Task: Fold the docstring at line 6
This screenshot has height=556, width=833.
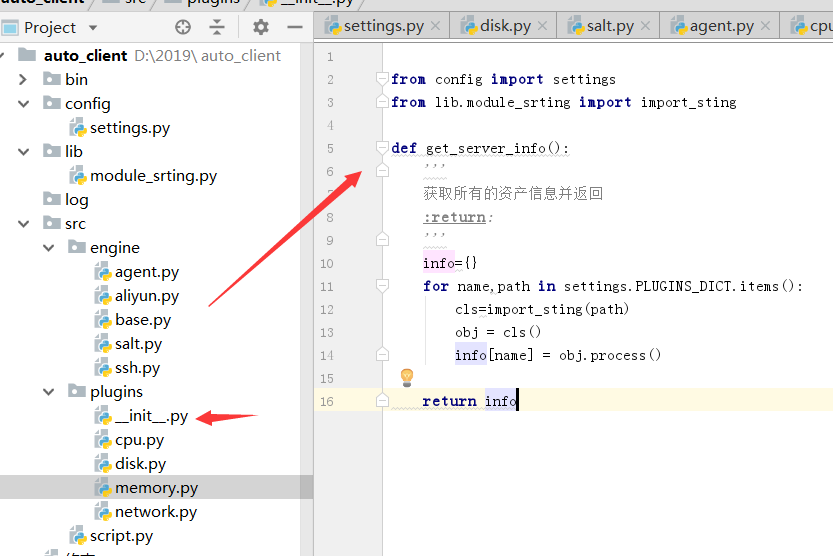Action: point(382,170)
